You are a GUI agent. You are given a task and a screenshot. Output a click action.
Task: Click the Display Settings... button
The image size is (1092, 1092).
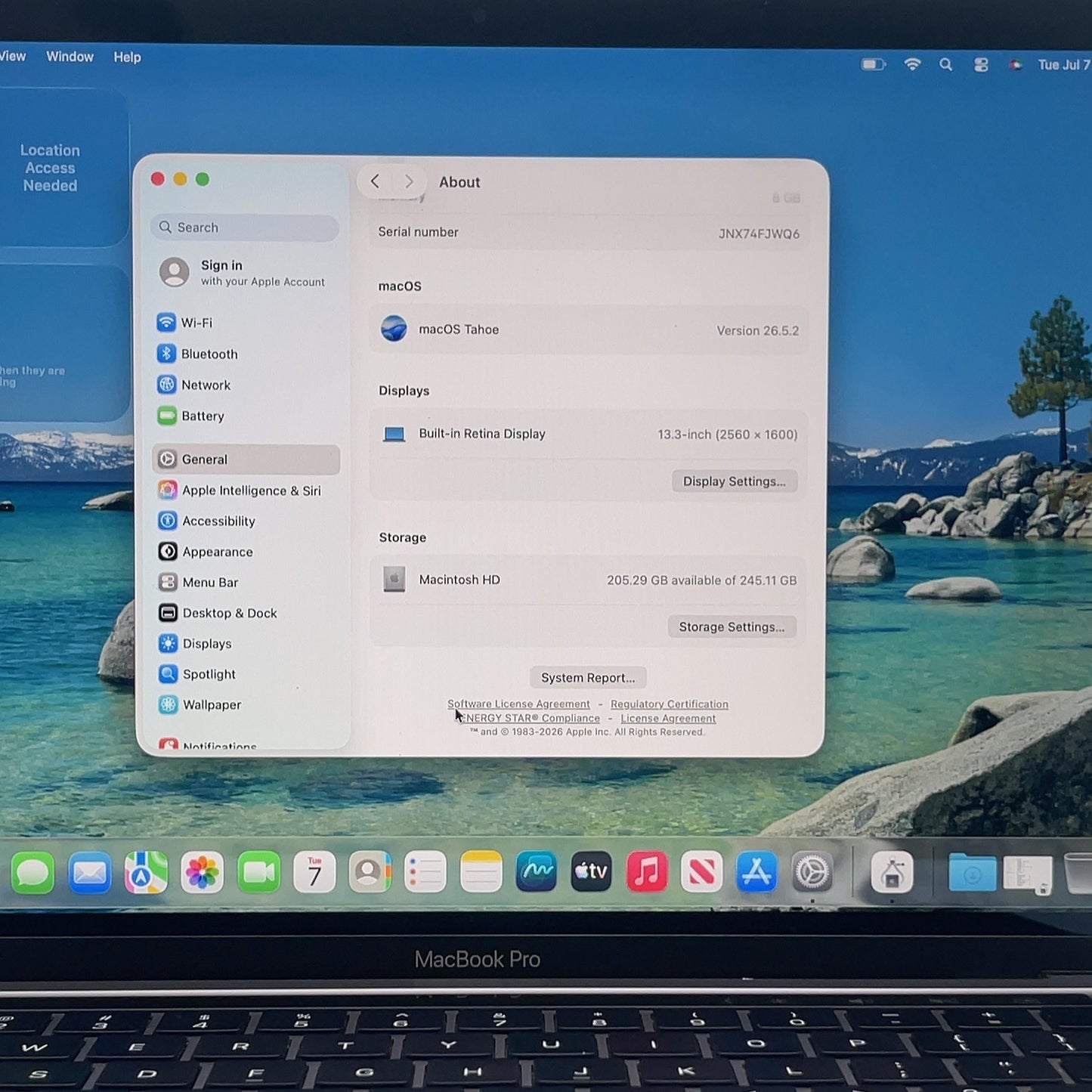coord(735,481)
